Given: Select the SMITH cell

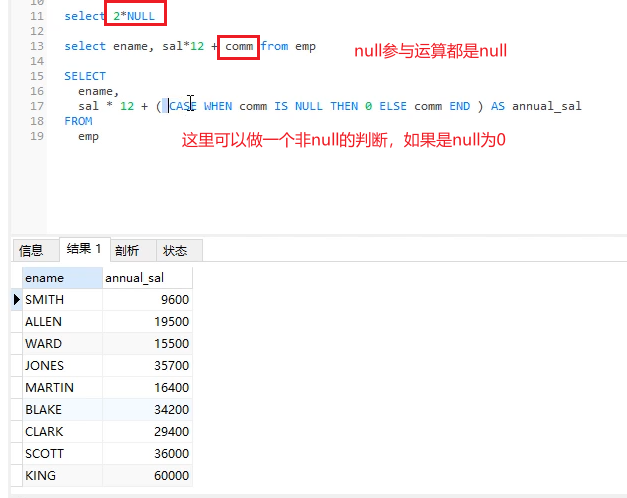Looking at the screenshot, I should (x=62, y=300).
